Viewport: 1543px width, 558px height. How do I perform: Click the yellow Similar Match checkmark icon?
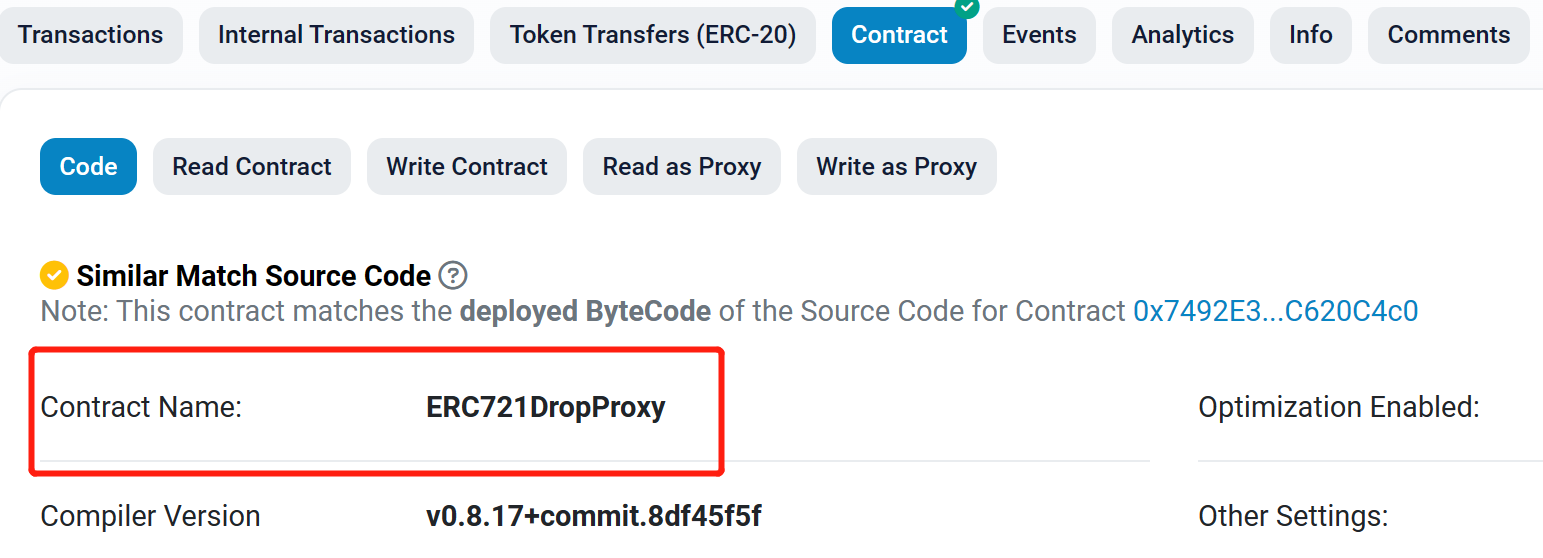coord(54,275)
